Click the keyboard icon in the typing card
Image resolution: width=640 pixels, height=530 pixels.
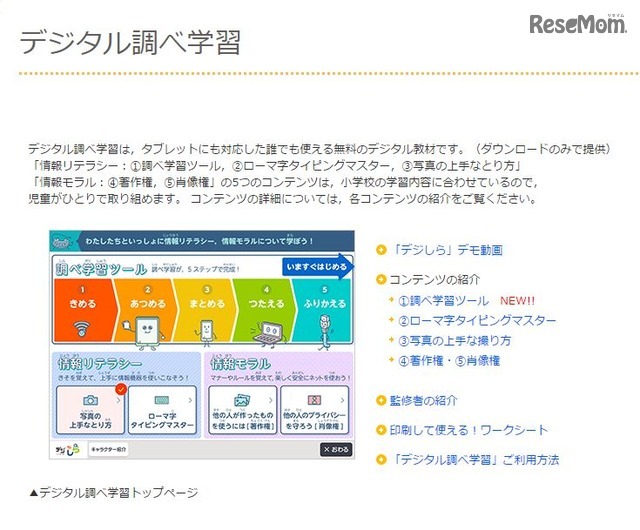pos(162,400)
